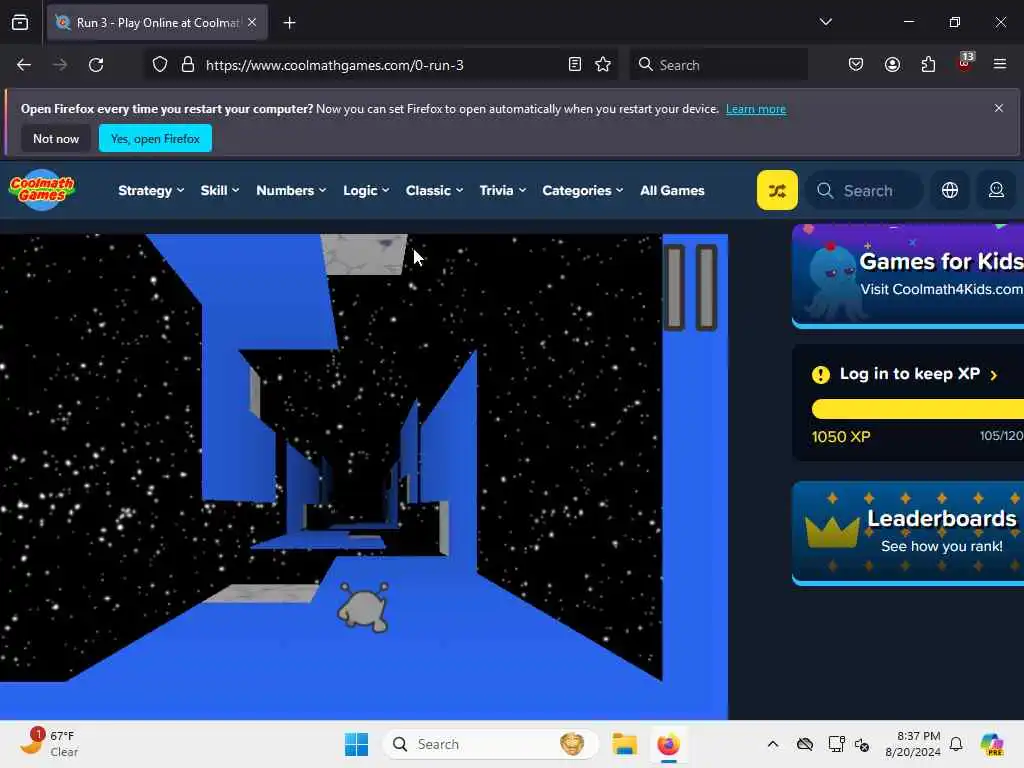Dismiss the Firefox startup notification bar
Image resolution: width=1024 pixels, height=768 pixels.
pyautogui.click(x=999, y=108)
